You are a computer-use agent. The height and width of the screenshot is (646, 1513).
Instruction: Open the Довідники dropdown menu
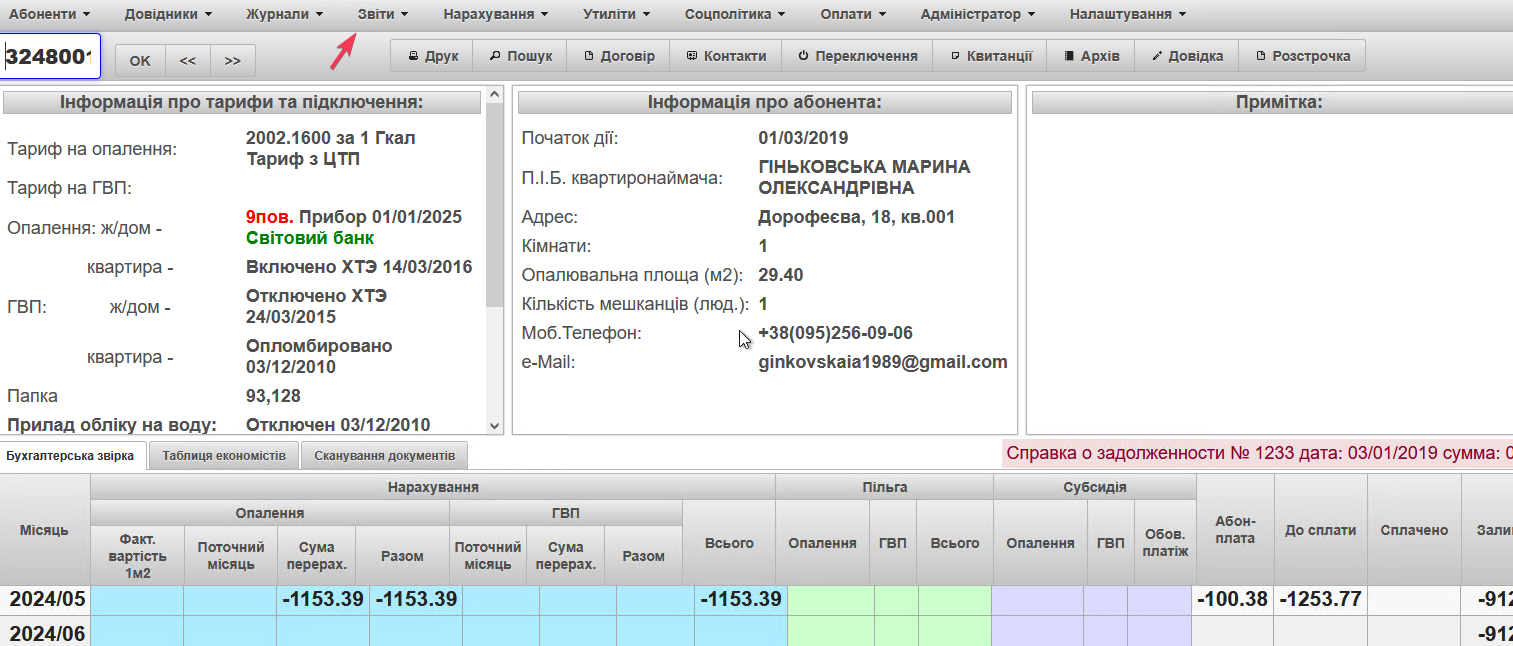tap(168, 15)
